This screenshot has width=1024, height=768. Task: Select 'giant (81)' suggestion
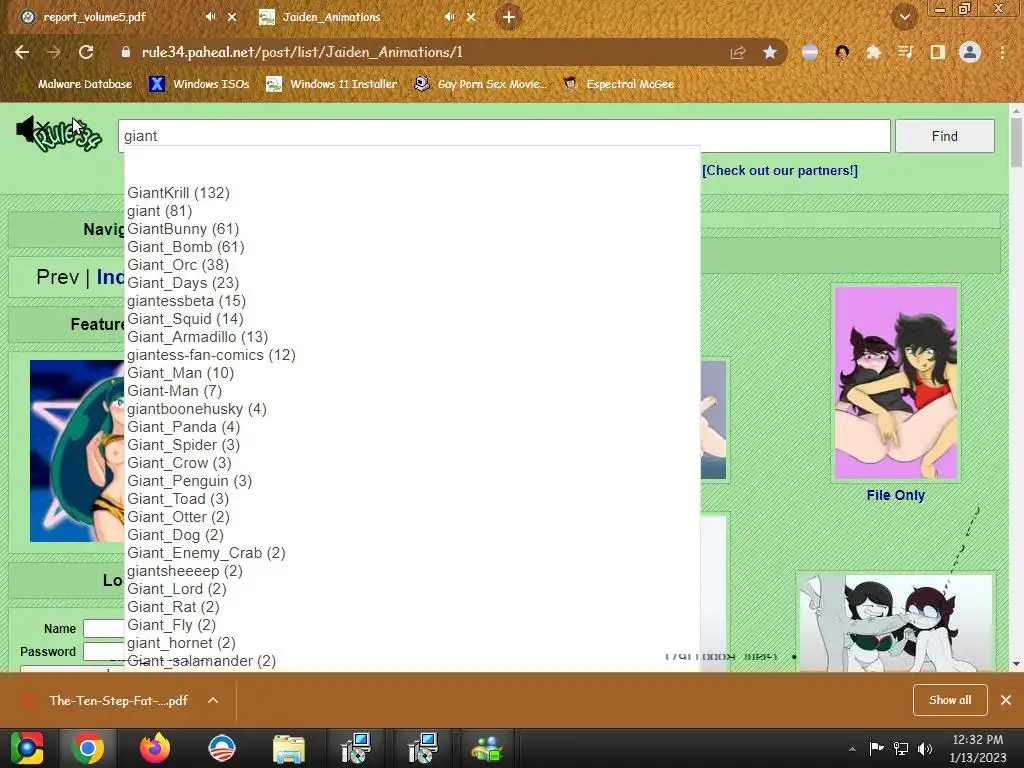(x=159, y=211)
